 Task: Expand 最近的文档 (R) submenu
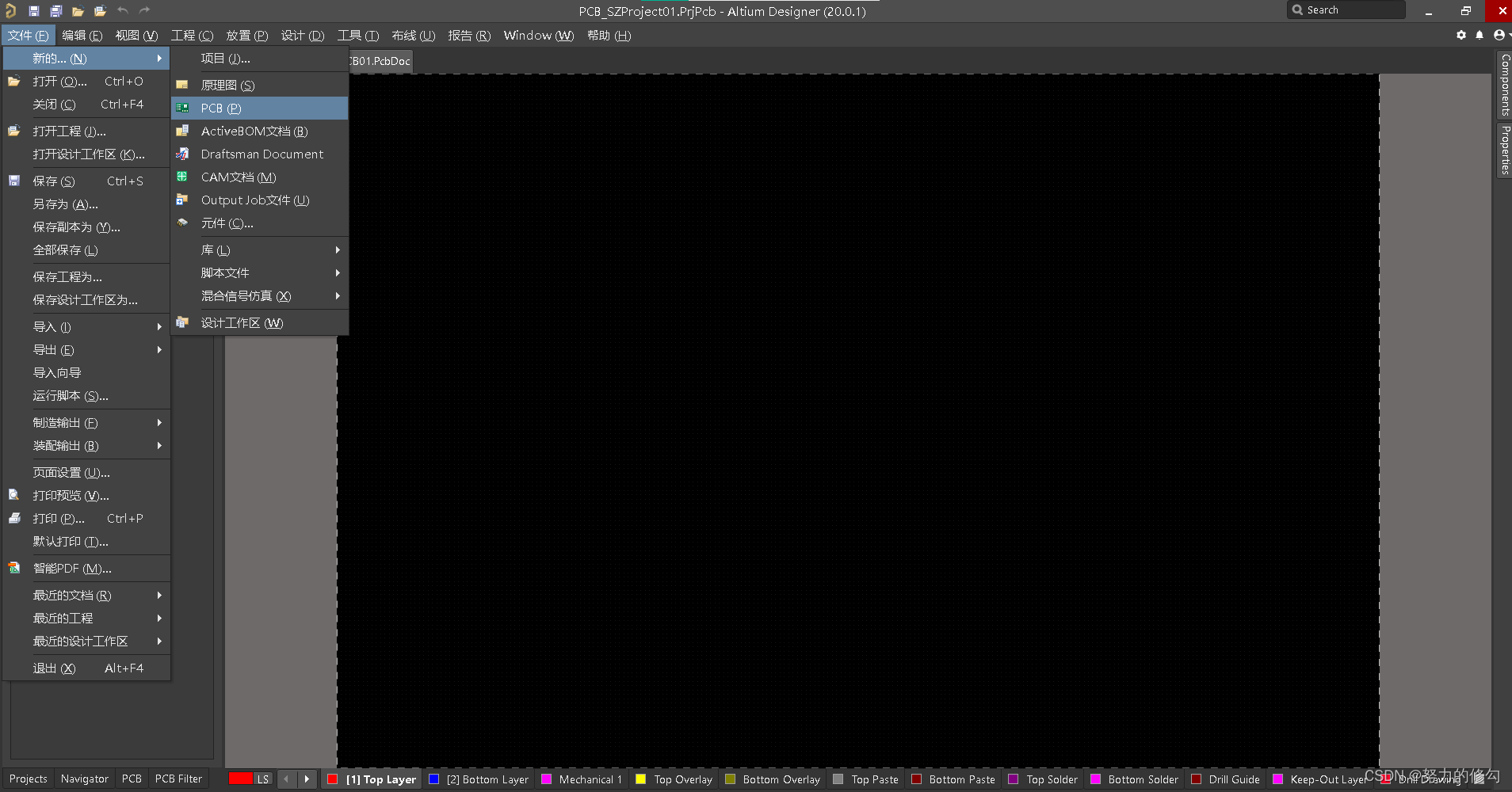coord(86,595)
